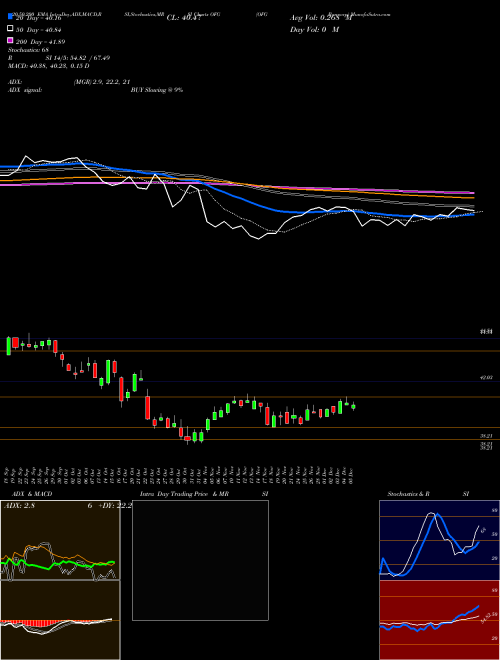Click the first green candlestick at chart start

[8, 346]
